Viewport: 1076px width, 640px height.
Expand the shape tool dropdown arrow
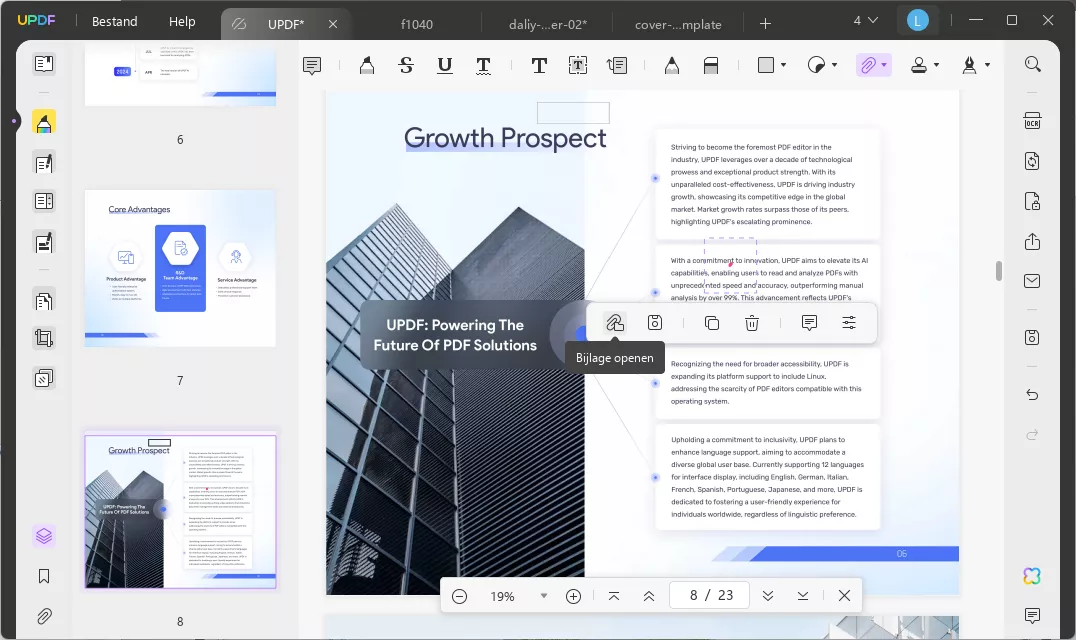coord(784,65)
